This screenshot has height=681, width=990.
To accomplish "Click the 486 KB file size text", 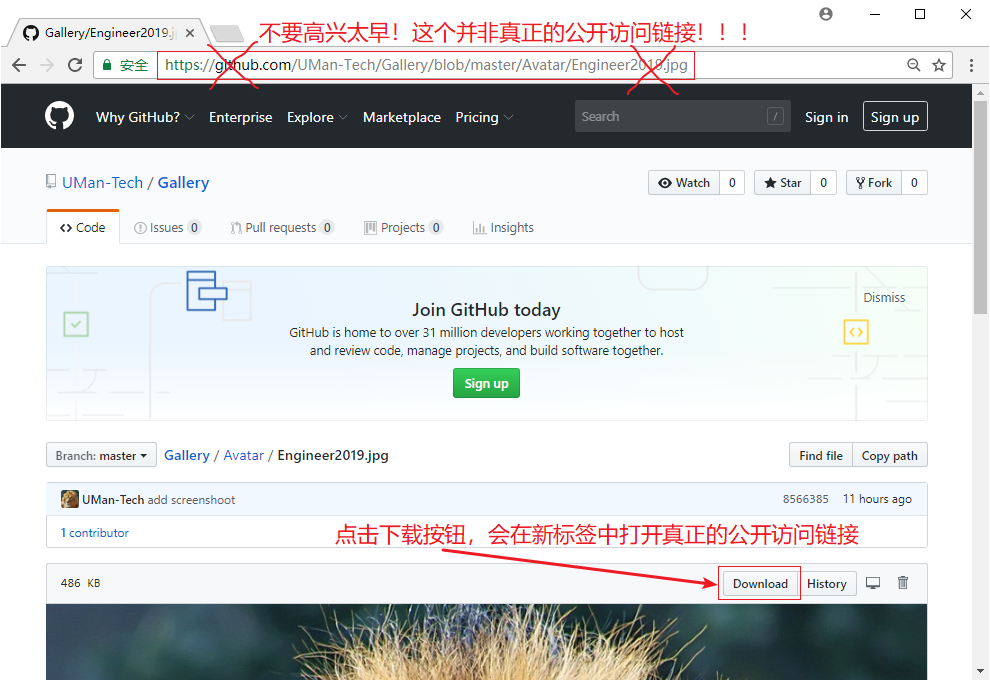I will (x=80, y=583).
